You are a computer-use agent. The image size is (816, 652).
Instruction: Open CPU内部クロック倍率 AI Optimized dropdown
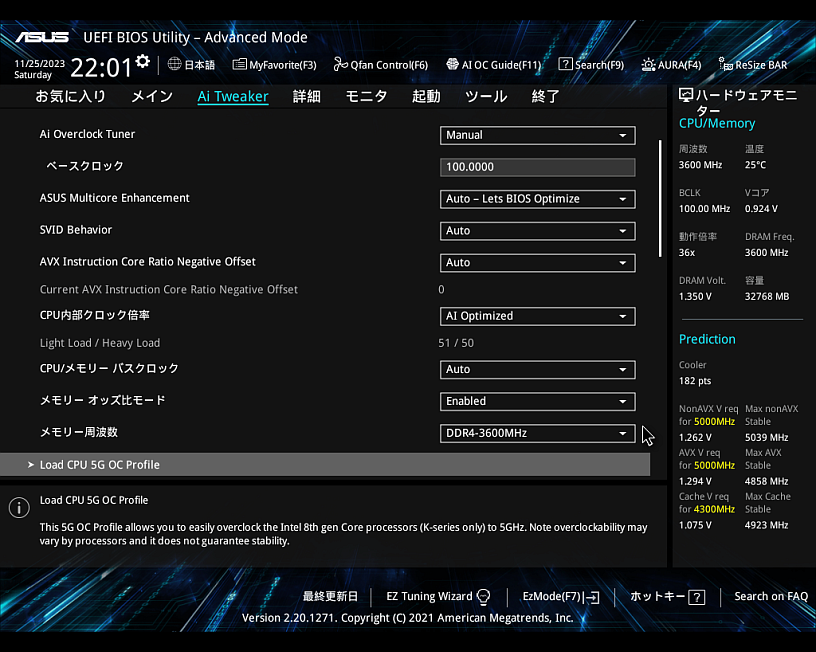tap(538, 316)
